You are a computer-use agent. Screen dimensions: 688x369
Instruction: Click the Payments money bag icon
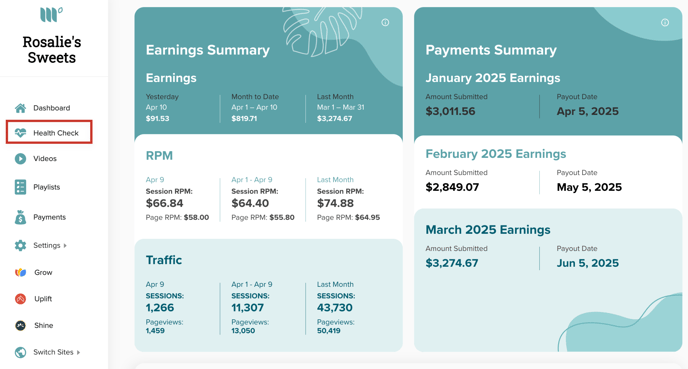20,217
